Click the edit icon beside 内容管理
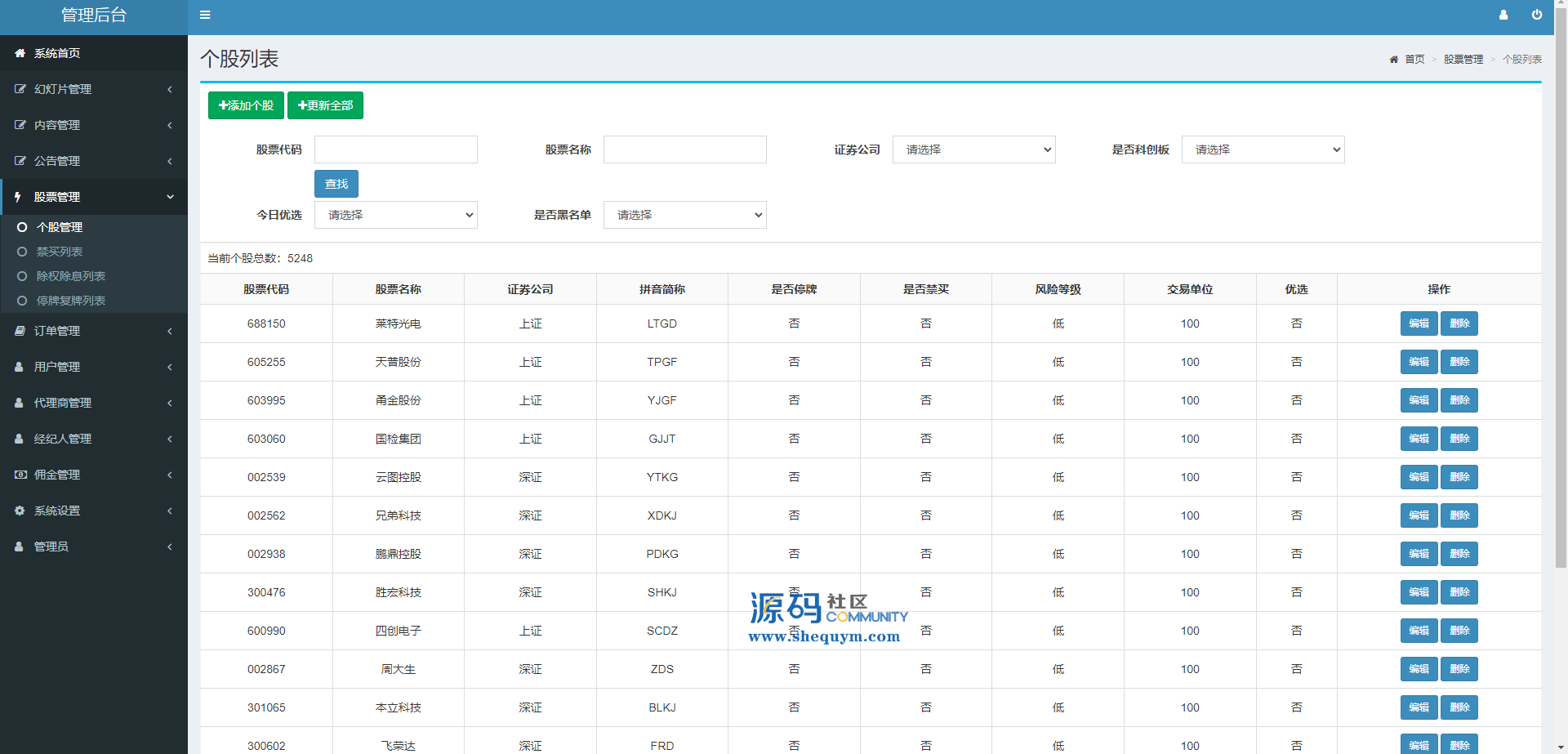Image resolution: width=1568 pixels, height=754 pixels. coord(20,125)
